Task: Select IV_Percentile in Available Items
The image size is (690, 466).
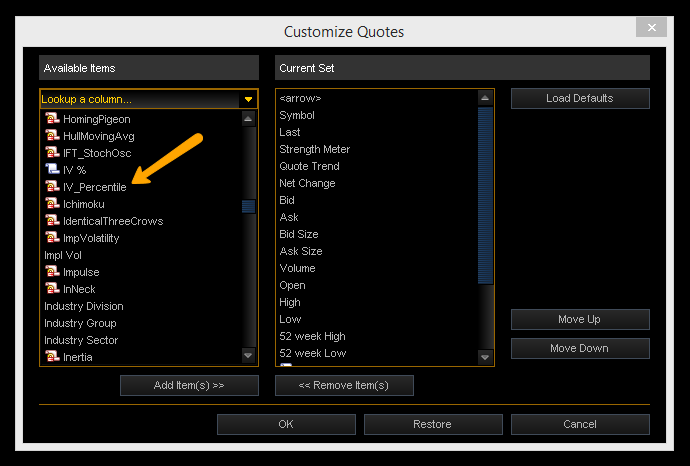Action: tap(94, 187)
